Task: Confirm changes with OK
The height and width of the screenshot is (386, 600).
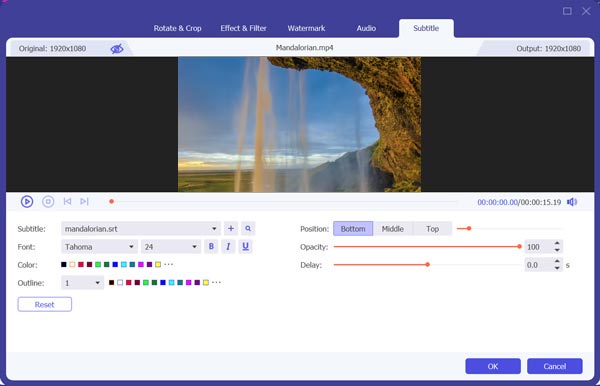Action: click(x=493, y=366)
